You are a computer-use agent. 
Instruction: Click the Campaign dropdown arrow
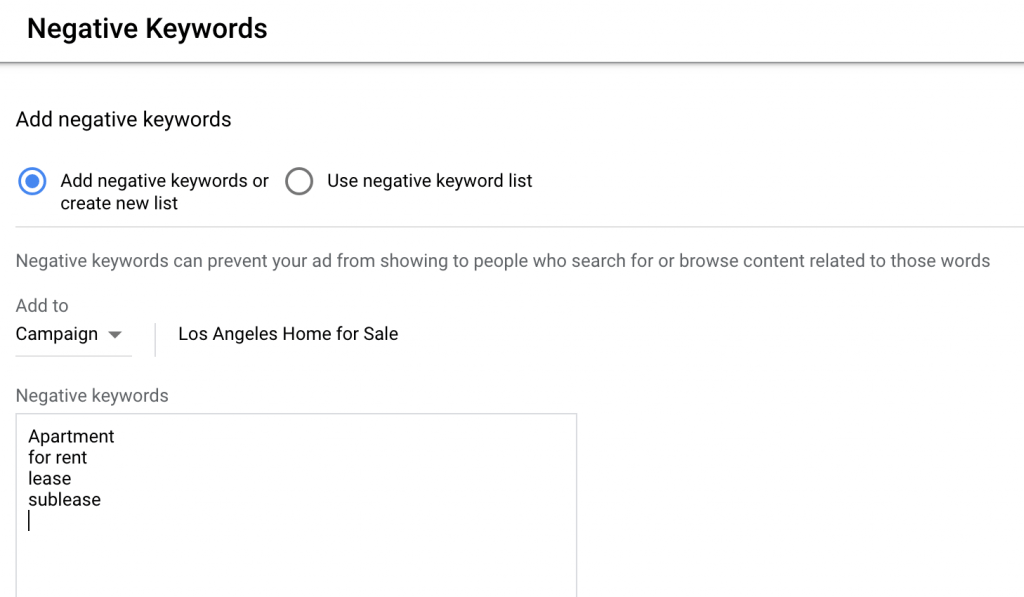coord(116,334)
